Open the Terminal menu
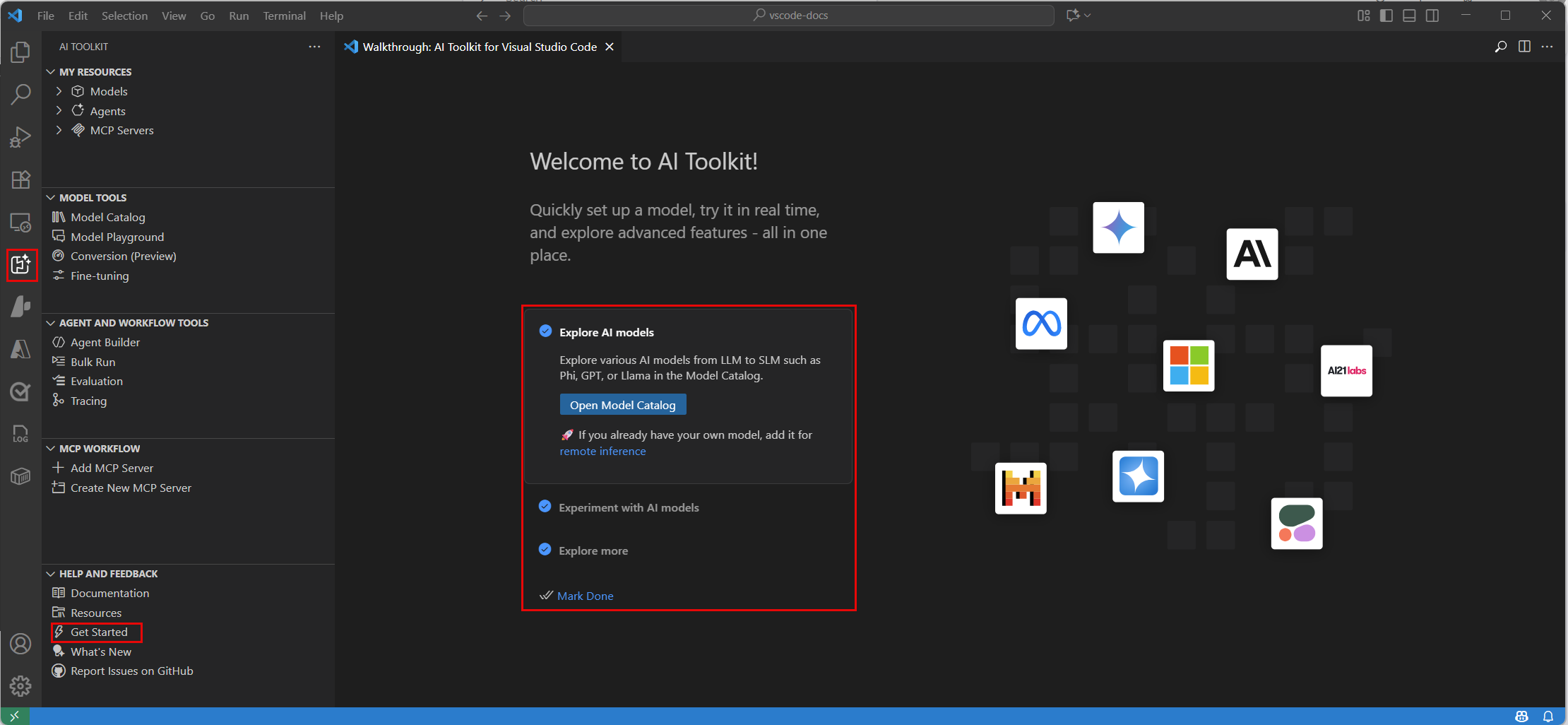Image resolution: width=1568 pixels, height=725 pixels. [x=284, y=15]
